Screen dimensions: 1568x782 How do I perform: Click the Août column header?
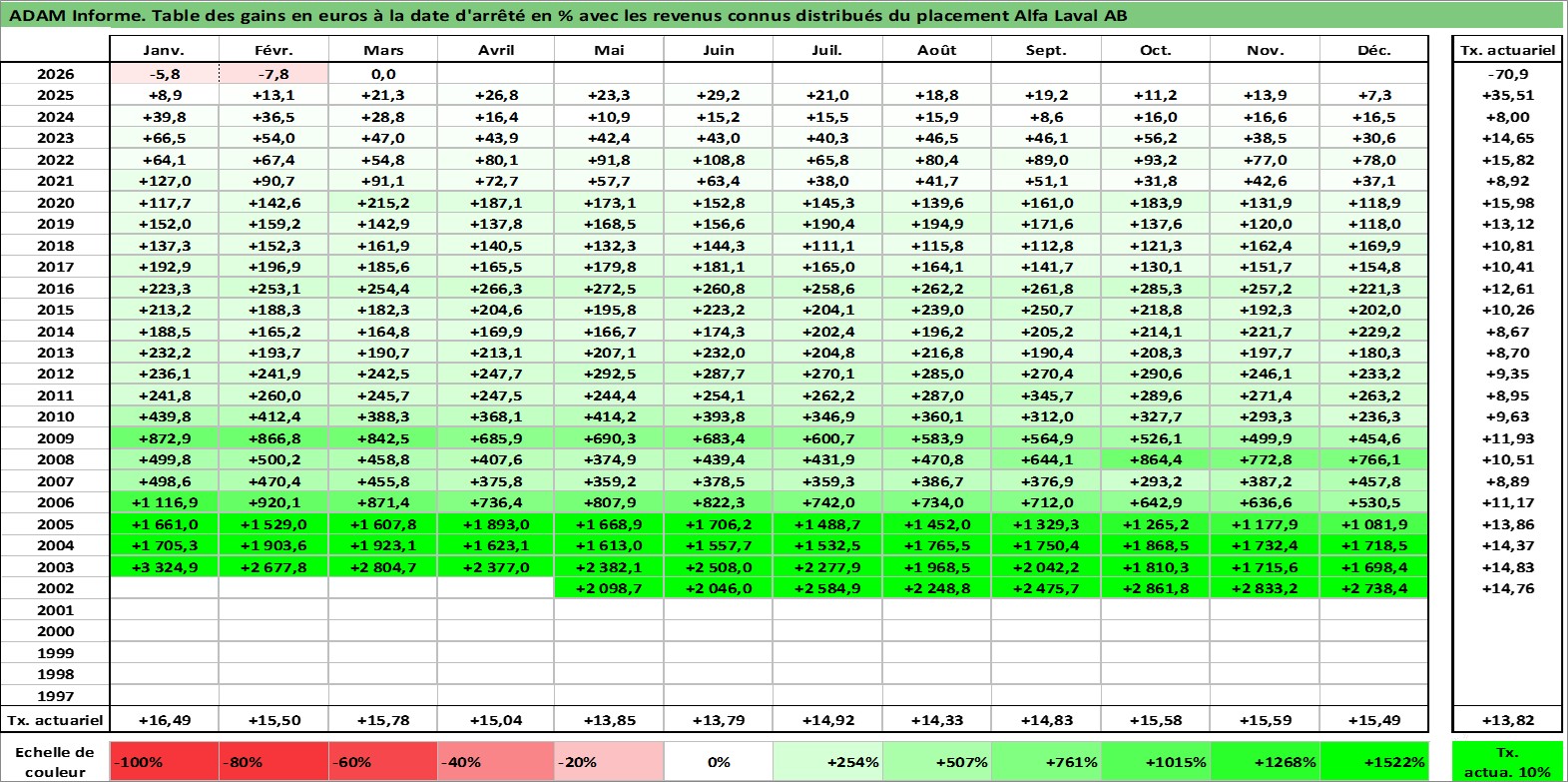click(937, 50)
